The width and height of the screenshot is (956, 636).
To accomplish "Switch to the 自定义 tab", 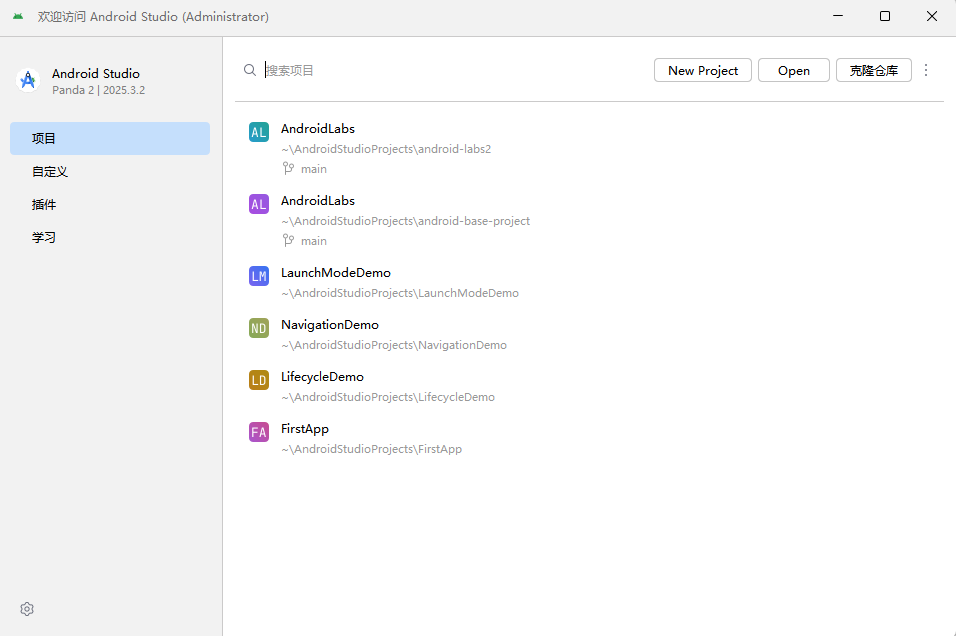I will tap(110, 171).
